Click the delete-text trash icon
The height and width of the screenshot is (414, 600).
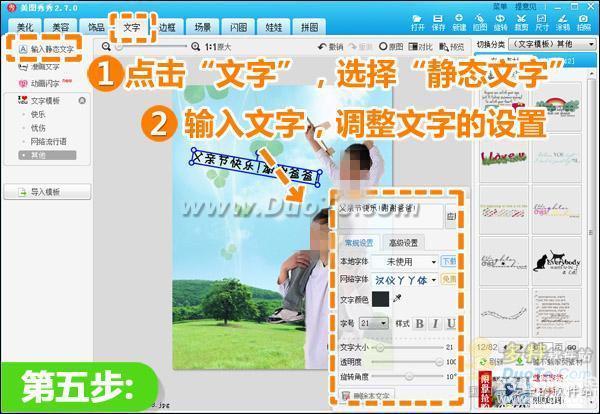[x=346, y=396]
